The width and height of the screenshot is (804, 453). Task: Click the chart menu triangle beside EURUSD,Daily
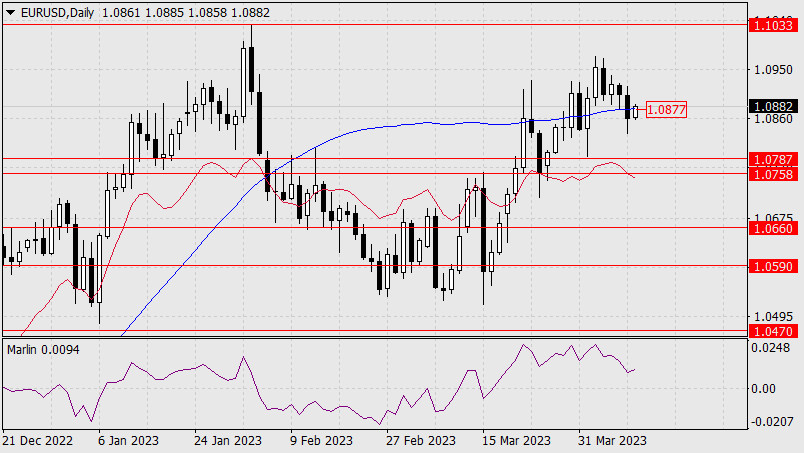(10, 13)
